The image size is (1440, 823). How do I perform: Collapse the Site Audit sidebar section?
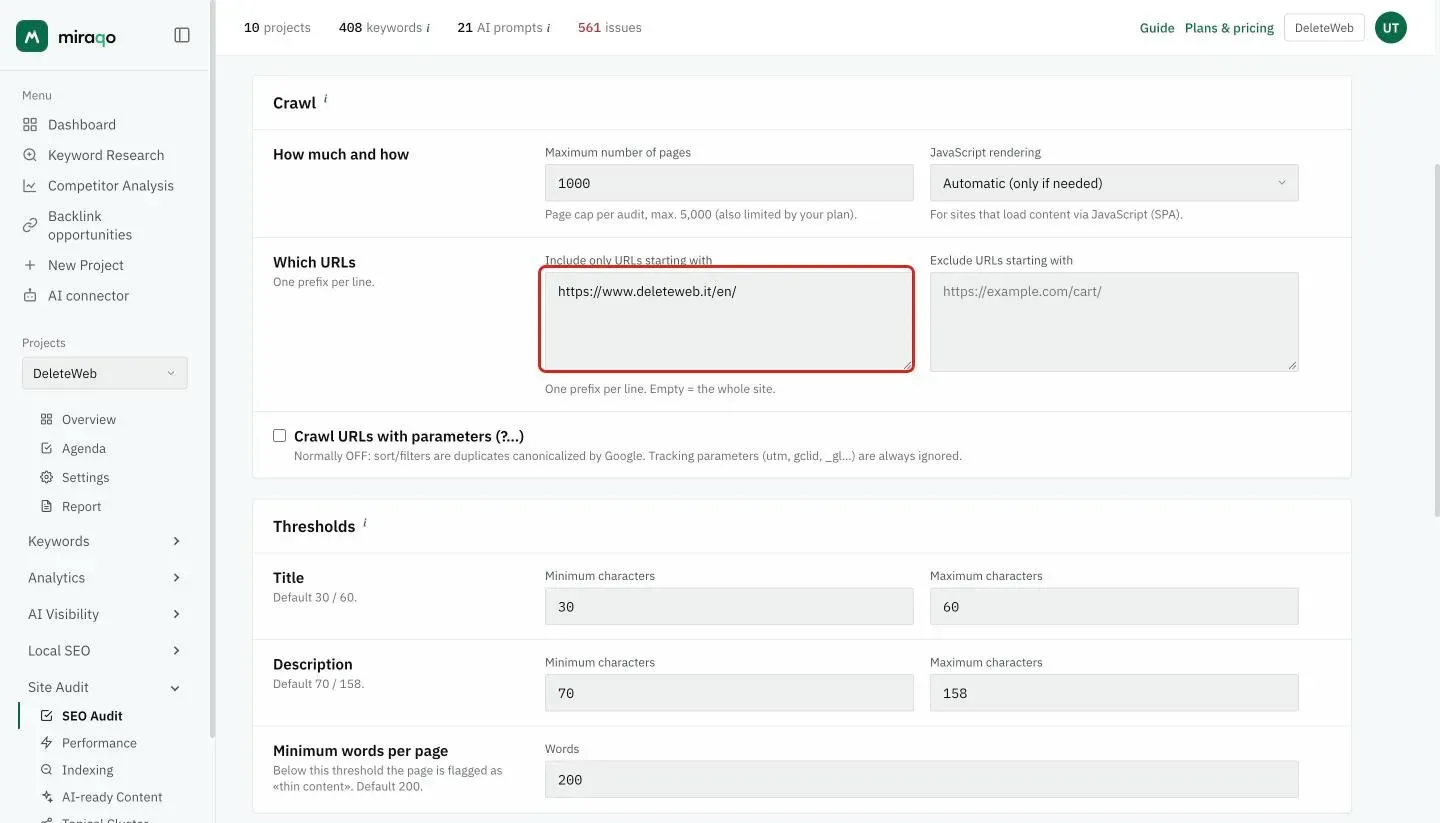[x=104, y=687]
